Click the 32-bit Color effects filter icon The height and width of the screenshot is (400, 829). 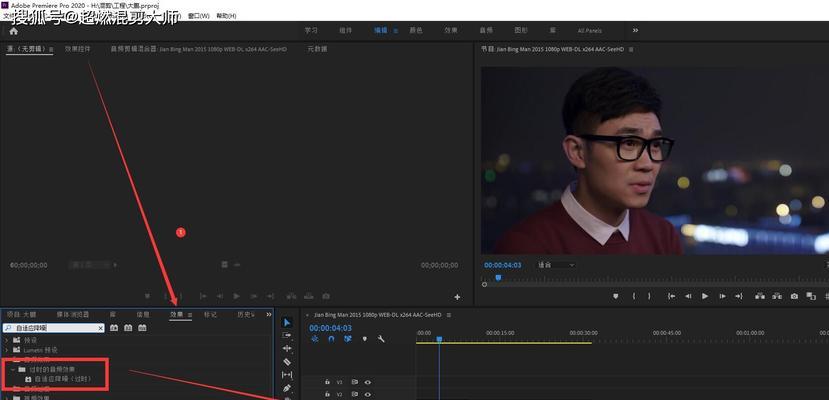[128, 328]
